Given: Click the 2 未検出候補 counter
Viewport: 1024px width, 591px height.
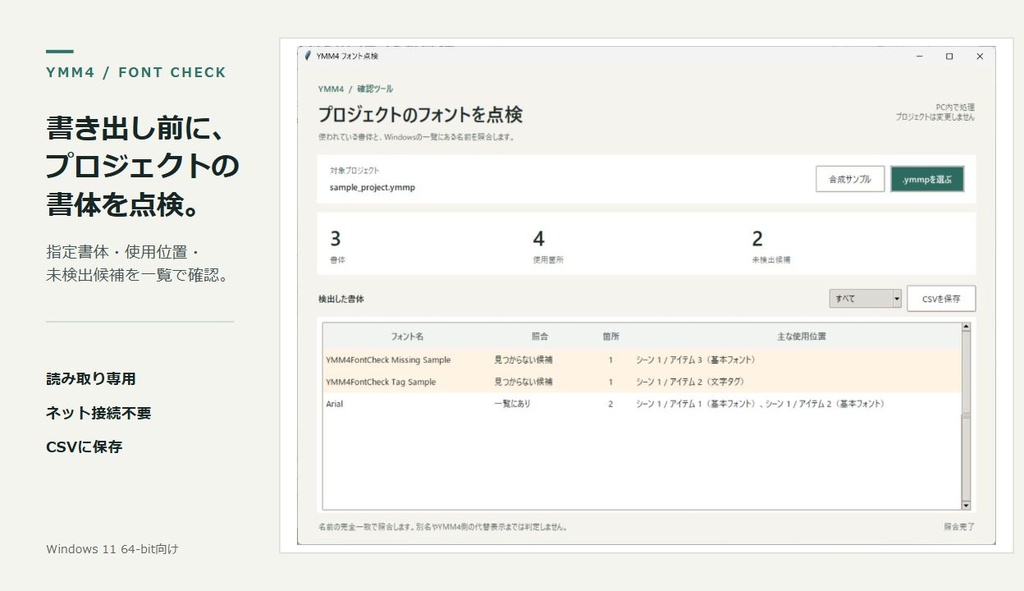Looking at the screenshot, I should tap(771, 246).
